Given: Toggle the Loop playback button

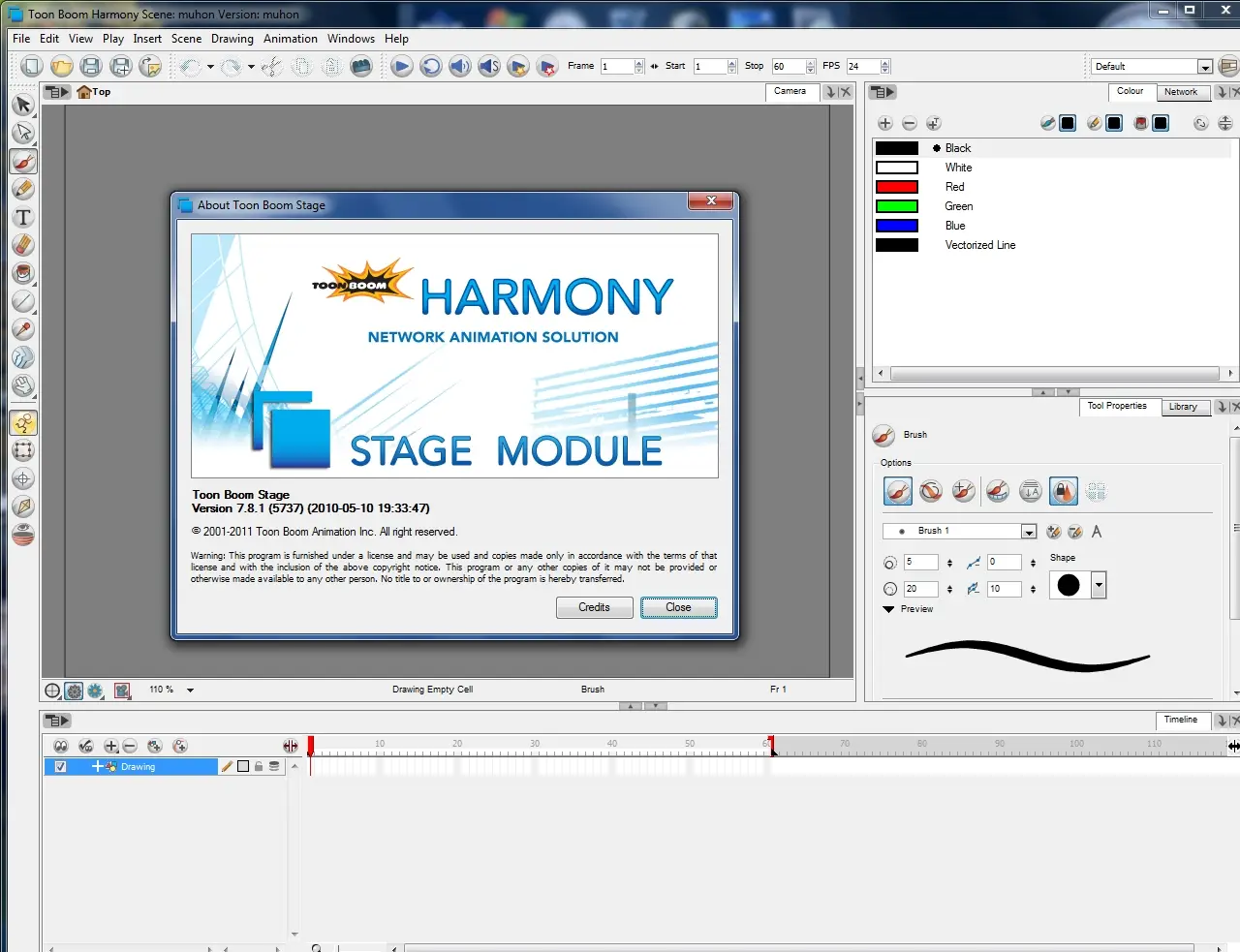Looking at the screenshot, I should click(x=431, y=66).
